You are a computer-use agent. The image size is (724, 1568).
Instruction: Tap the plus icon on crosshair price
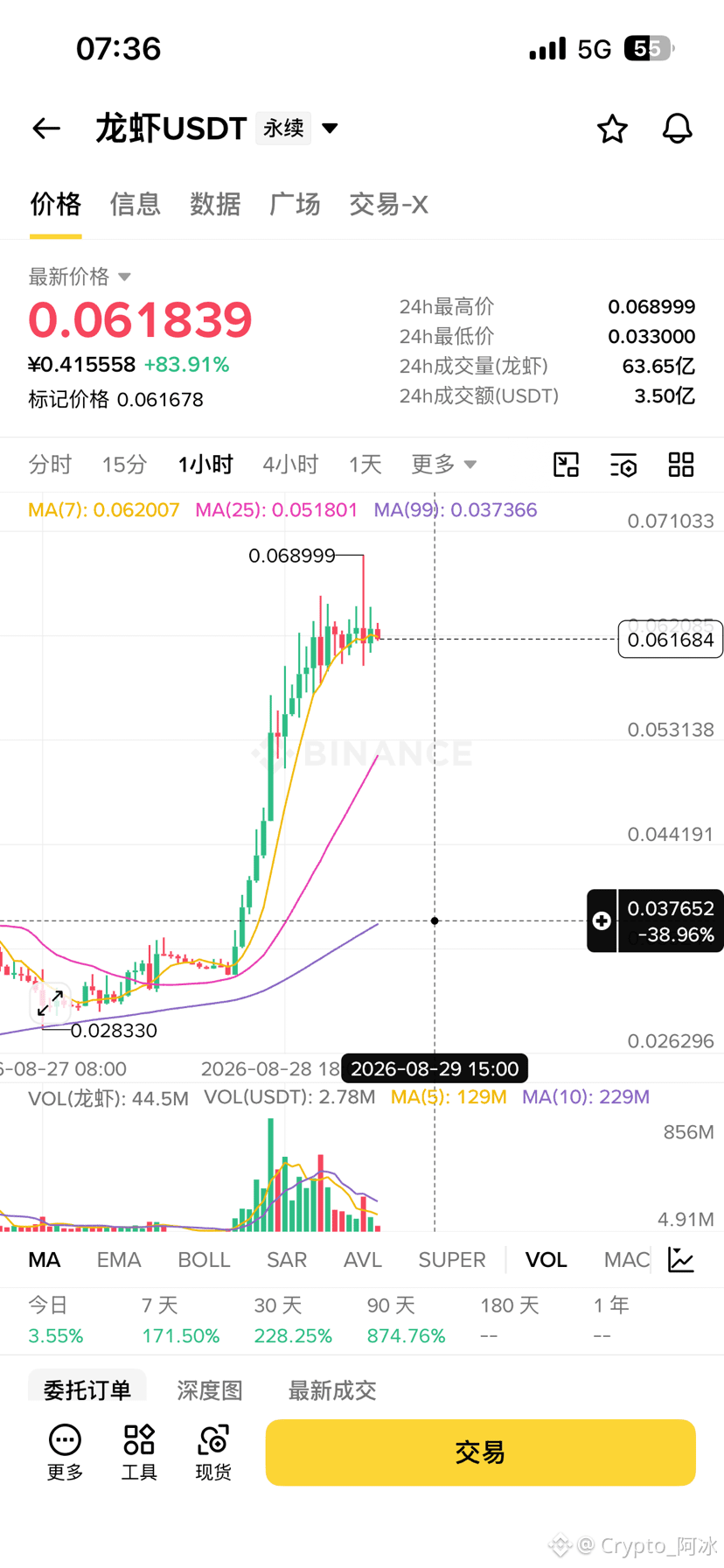click(x=602, y=920)
